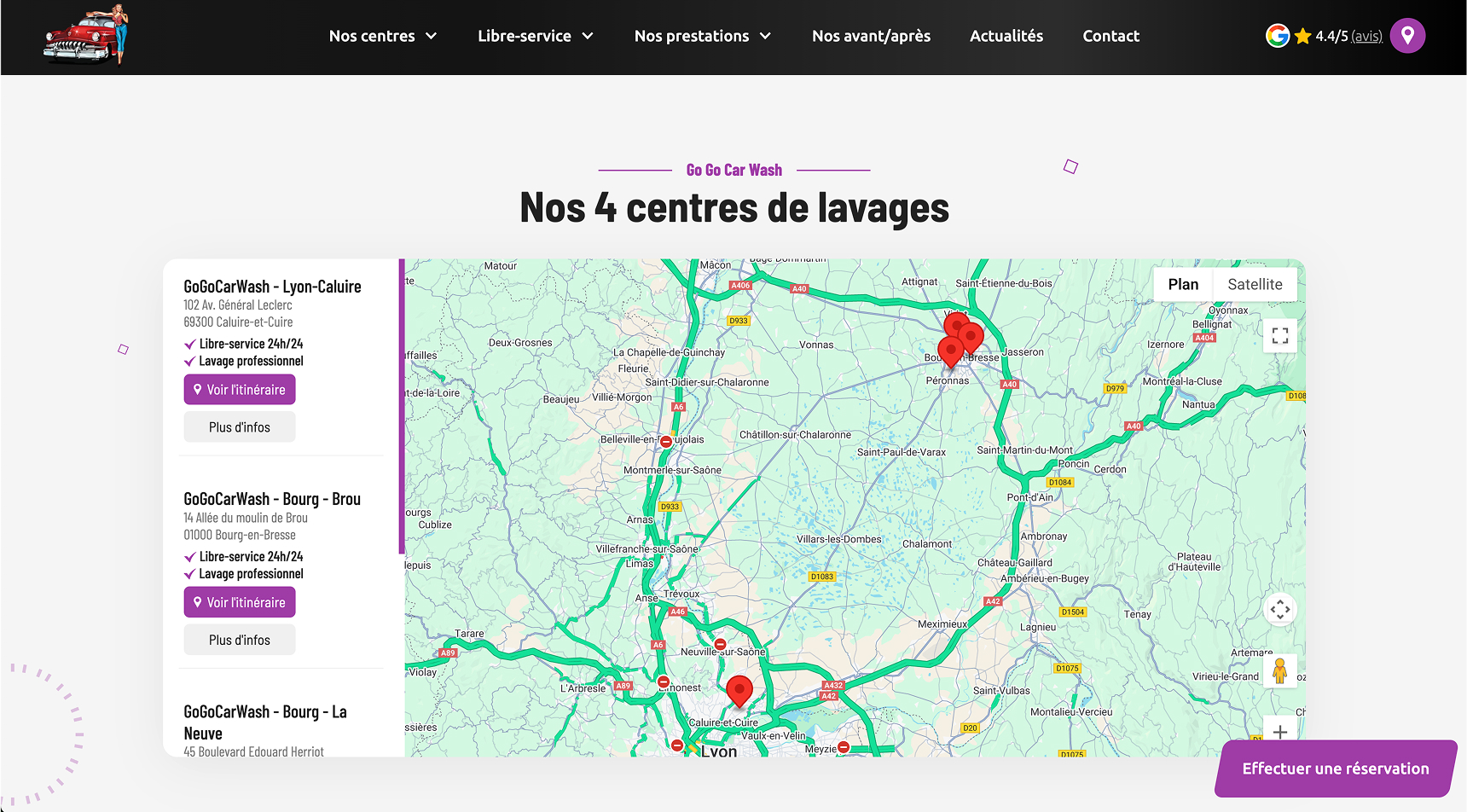Click the Nantua map label
This screenshot has height=812, width=1467.
click(x=1198, y=404)
